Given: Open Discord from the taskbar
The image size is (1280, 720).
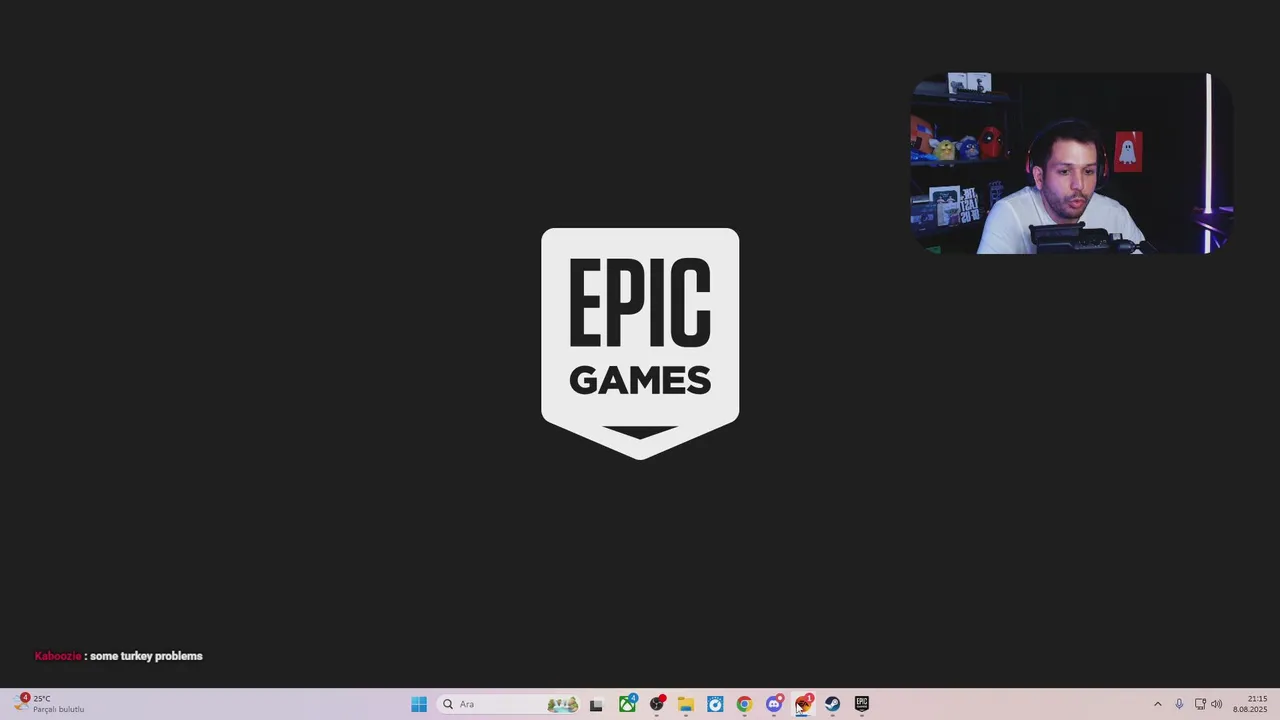Looking at the screenshot, I should [x=774, y=704].
